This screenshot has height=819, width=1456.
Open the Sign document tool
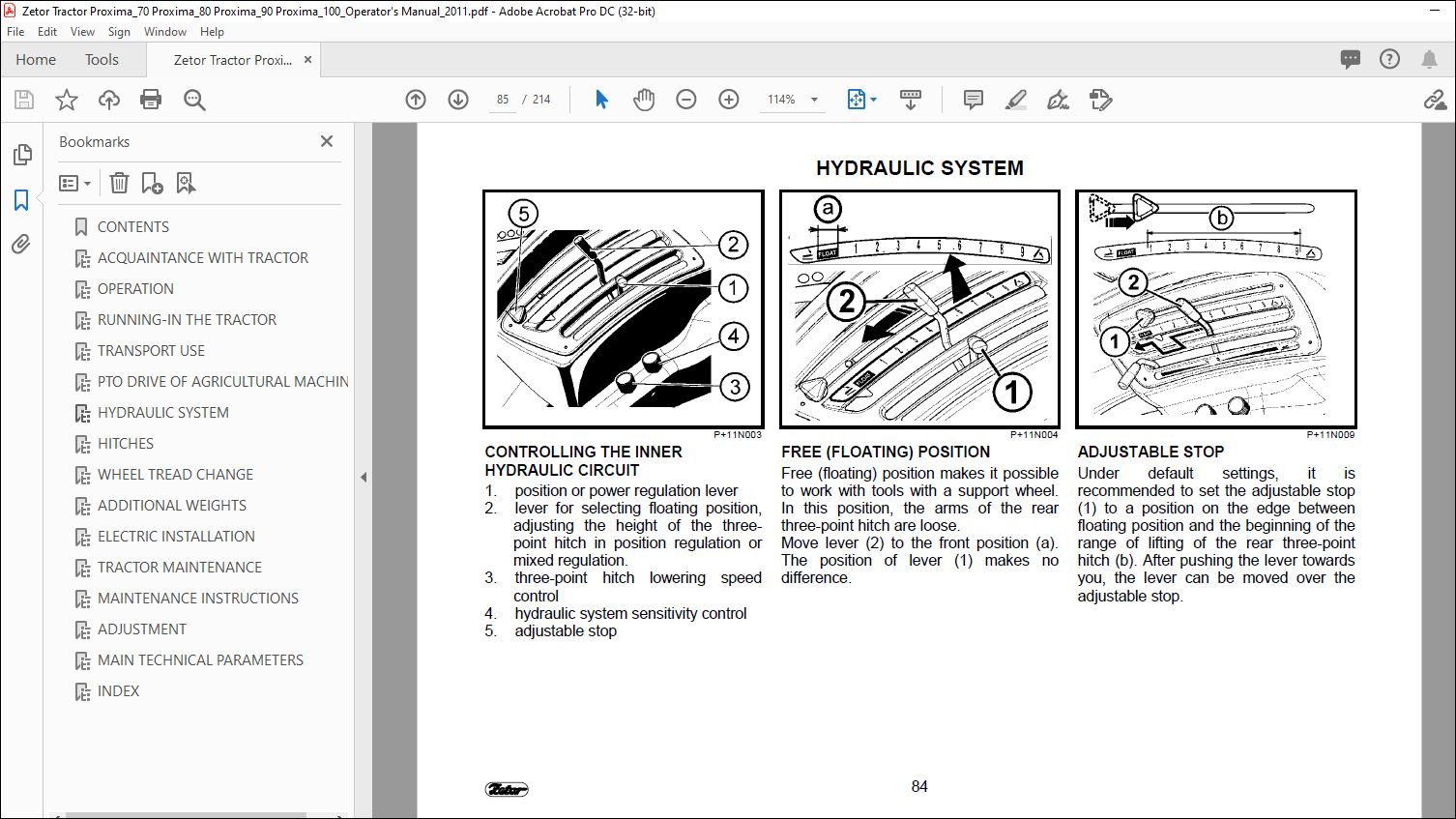(1059, 100)
